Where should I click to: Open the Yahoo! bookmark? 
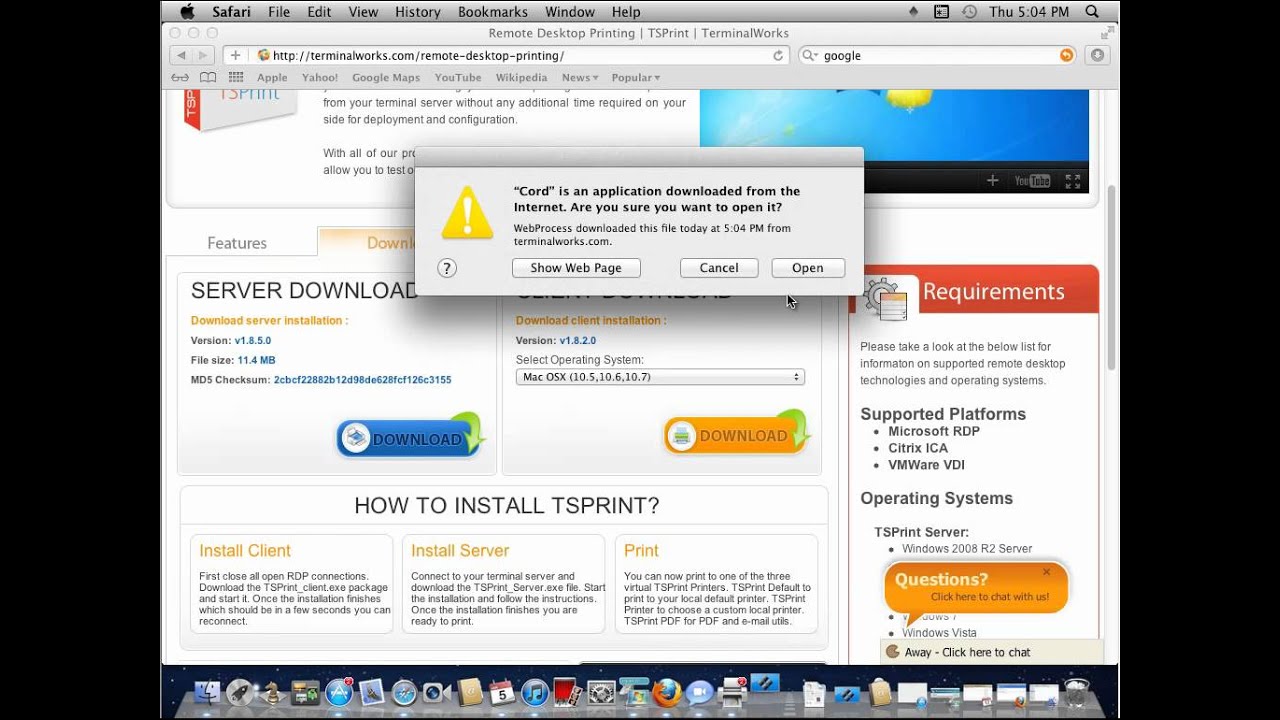(320, 77)
